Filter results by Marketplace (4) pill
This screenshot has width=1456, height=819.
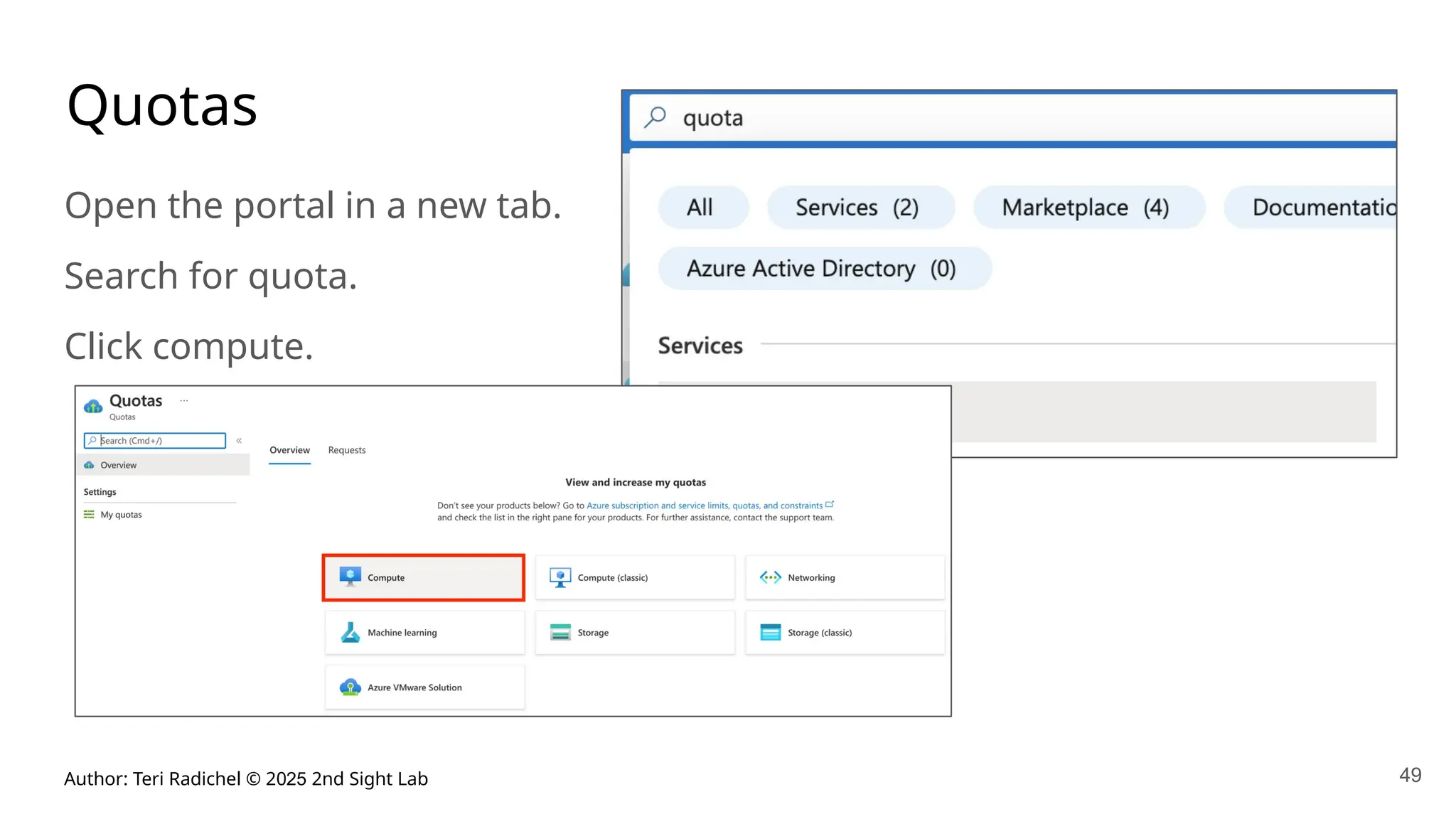point(1087,208)
